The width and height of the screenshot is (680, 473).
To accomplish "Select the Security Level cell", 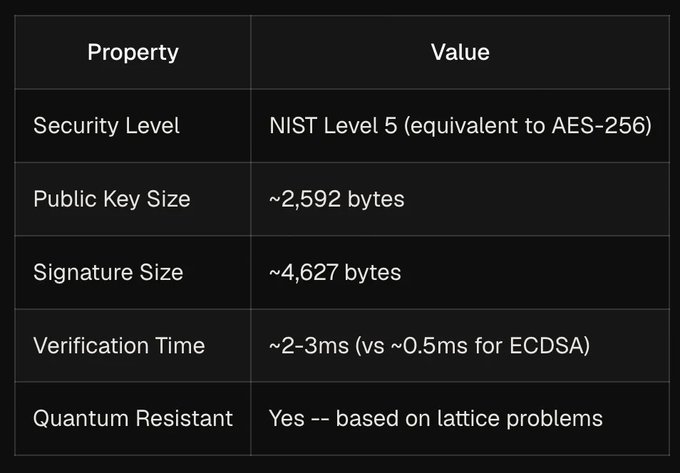I will coord(106,126).
